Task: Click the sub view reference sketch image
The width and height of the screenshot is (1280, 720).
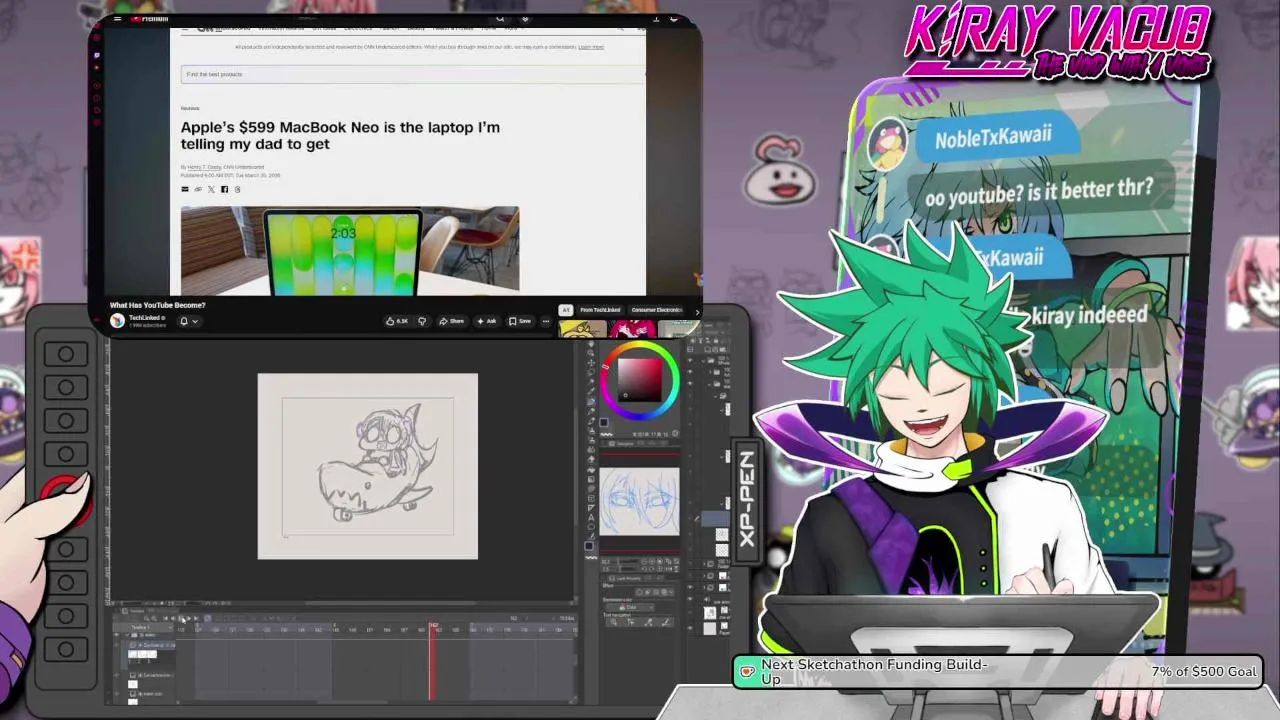Action: (639, 500)
